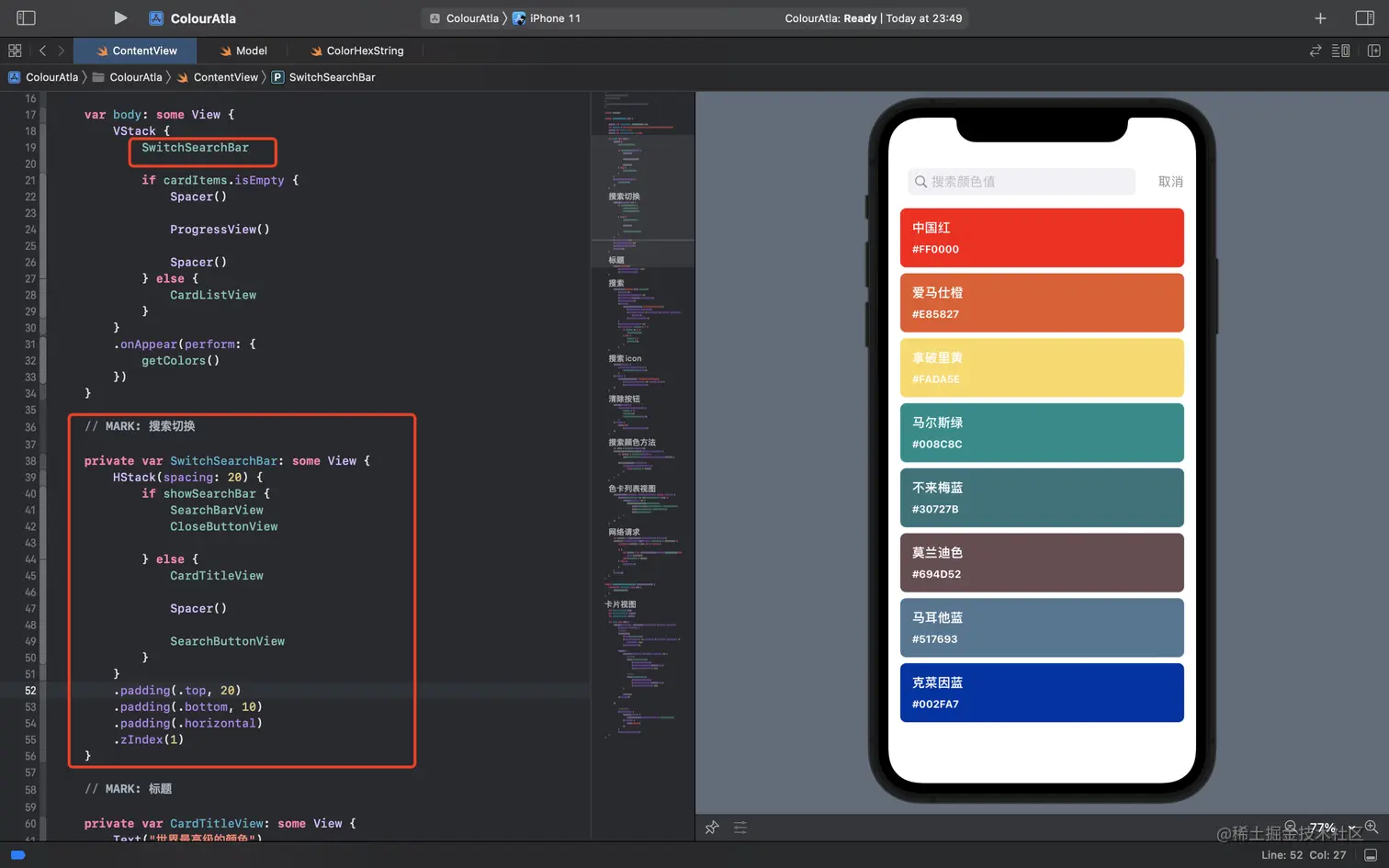Jump to 色卡列表视图 section in minimap
The image size is (1389, 868).
tap(632, 489)
